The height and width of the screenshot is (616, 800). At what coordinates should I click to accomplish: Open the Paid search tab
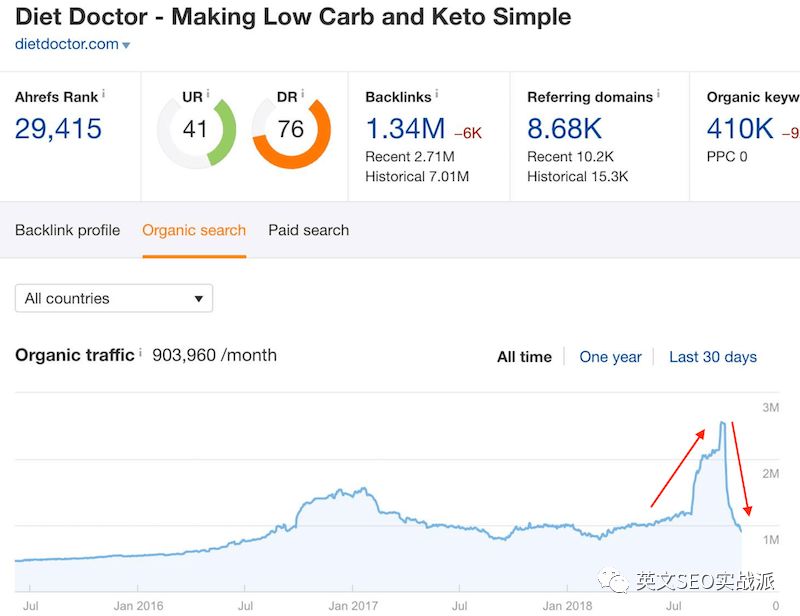click(x=309, y=230)
